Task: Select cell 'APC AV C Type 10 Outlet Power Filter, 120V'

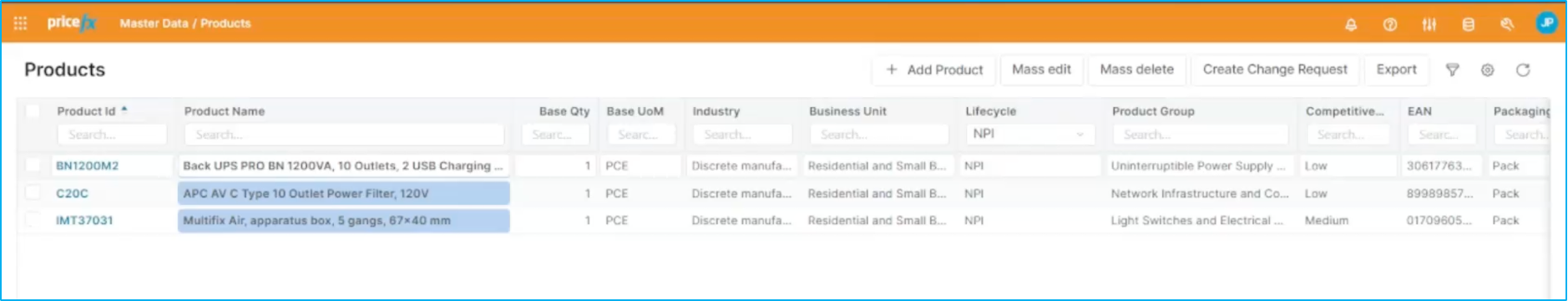Action: click(344, 193)
